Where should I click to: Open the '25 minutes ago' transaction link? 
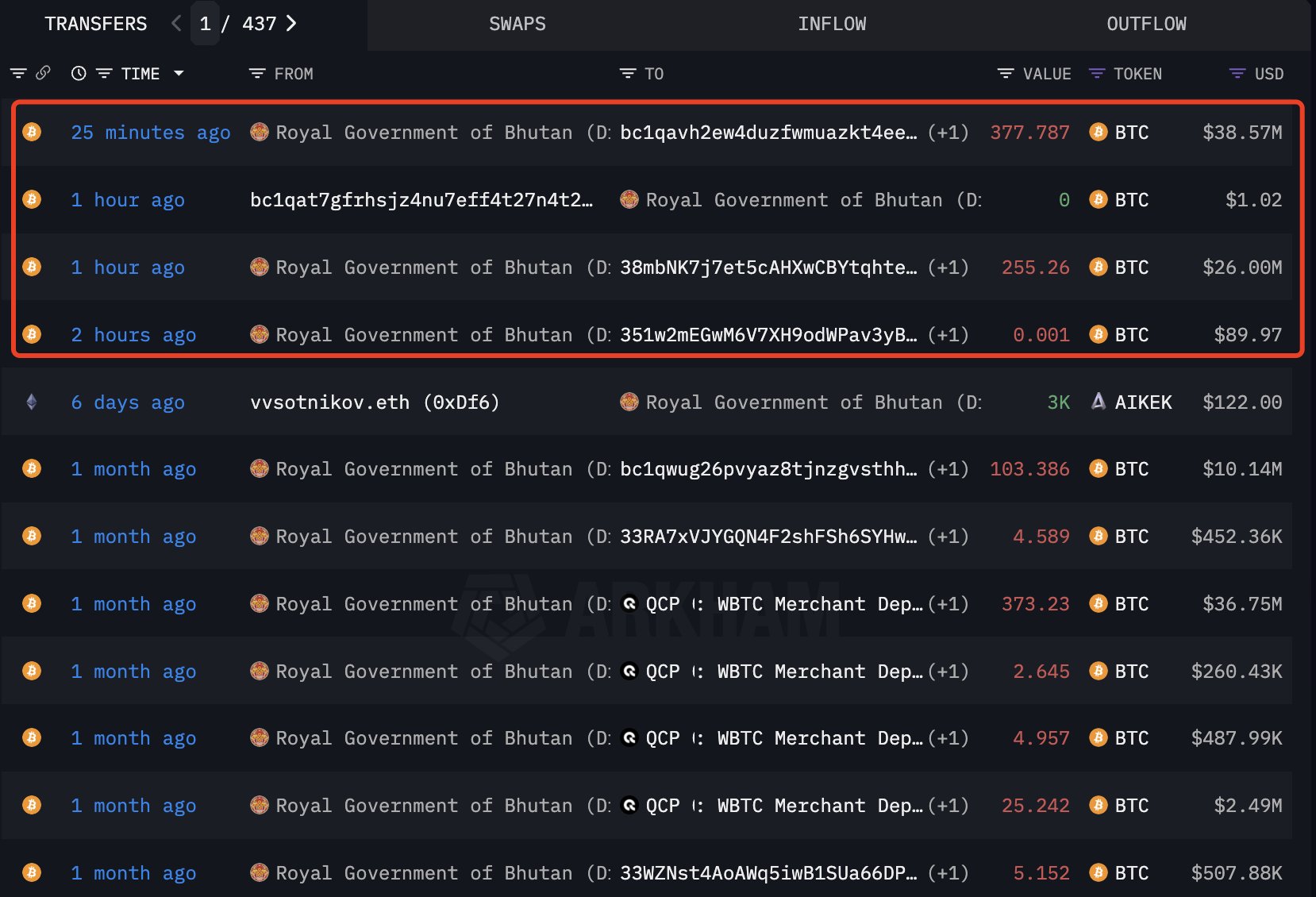(x=151, y=133)
